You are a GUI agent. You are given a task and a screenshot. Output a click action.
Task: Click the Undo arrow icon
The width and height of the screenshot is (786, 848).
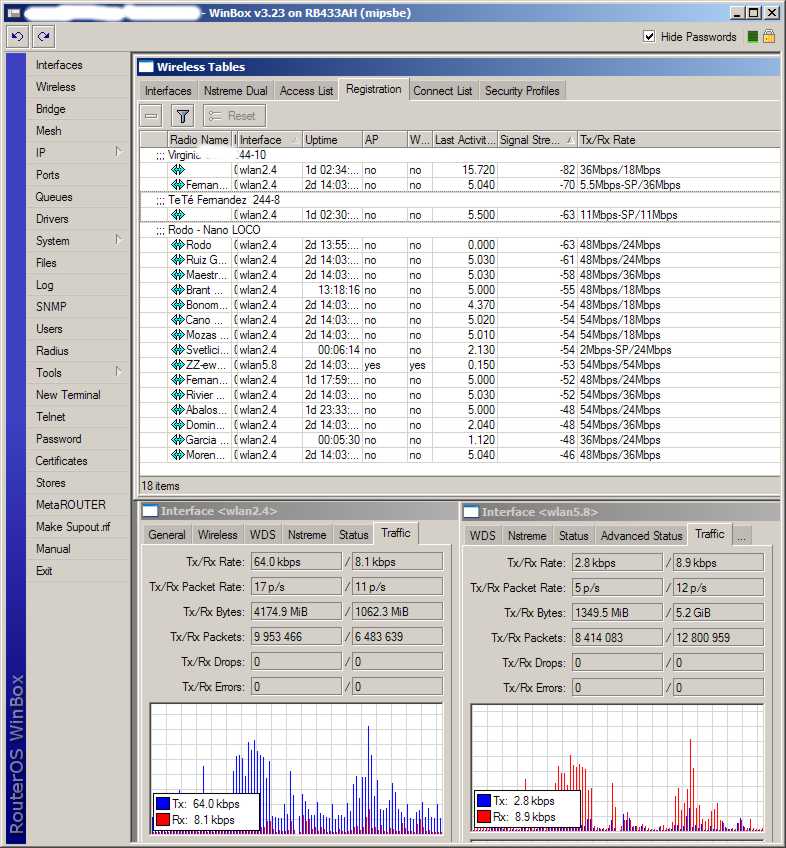pyautogui.click(x=17, y=37)
